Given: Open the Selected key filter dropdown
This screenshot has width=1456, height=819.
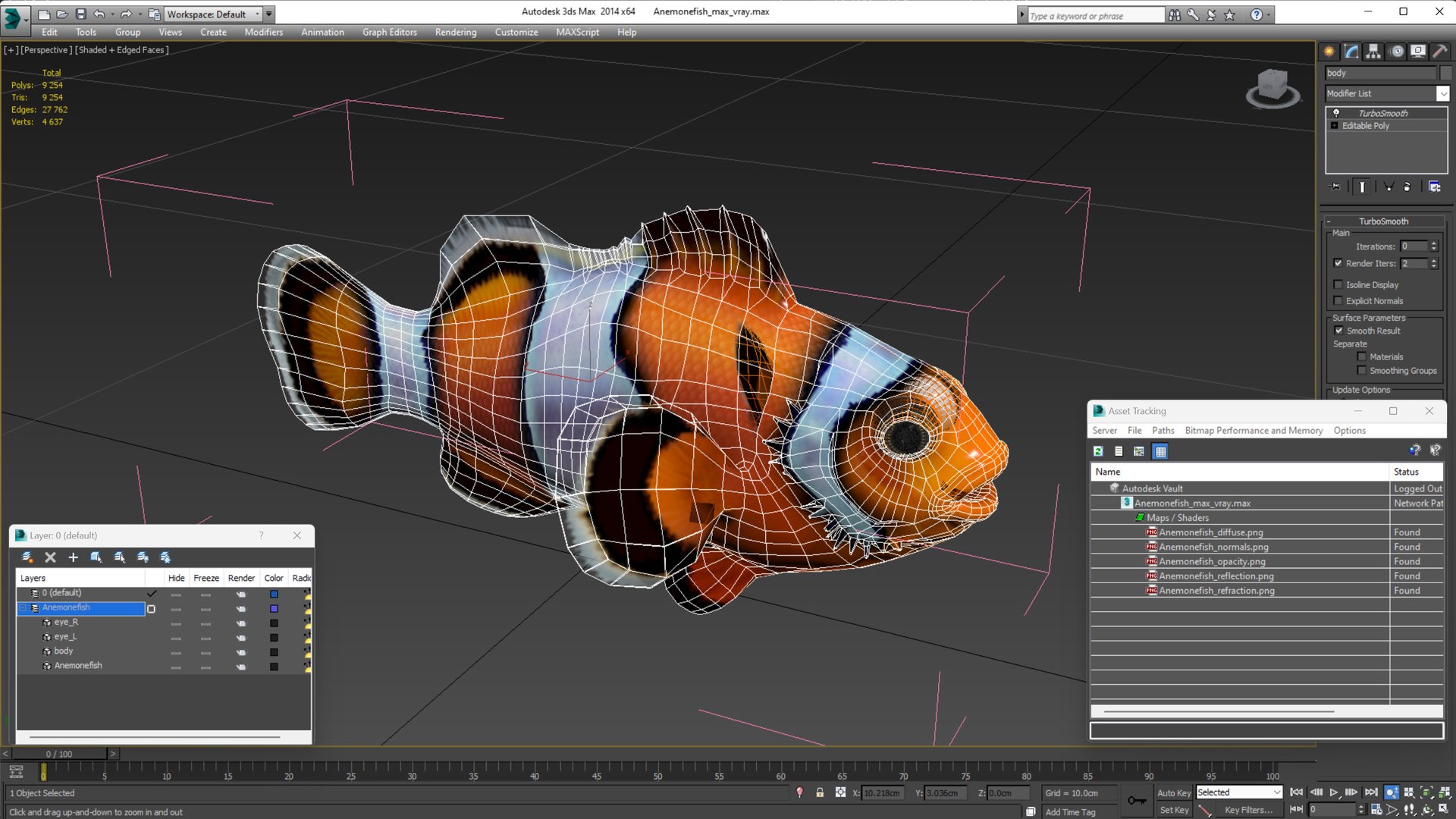Looking at the screenshot, I should (1239, 792).
